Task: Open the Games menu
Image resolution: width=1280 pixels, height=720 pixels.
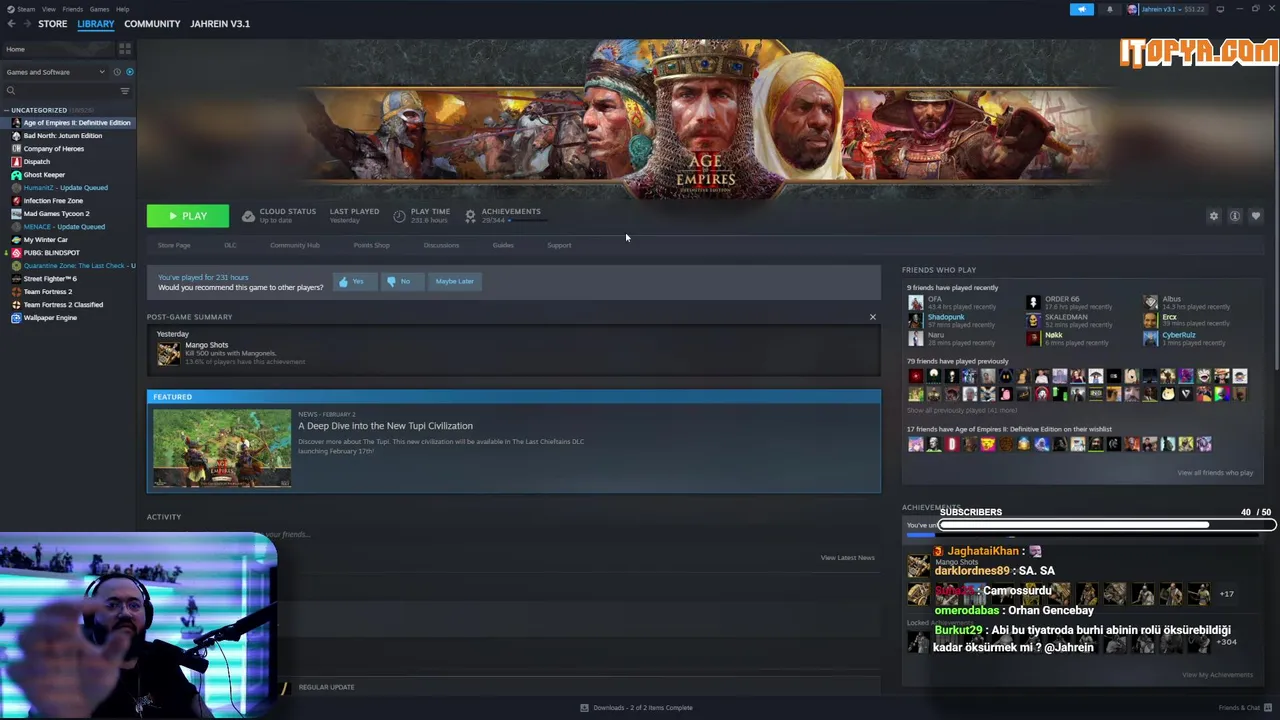Action: (x=99, y=9)
